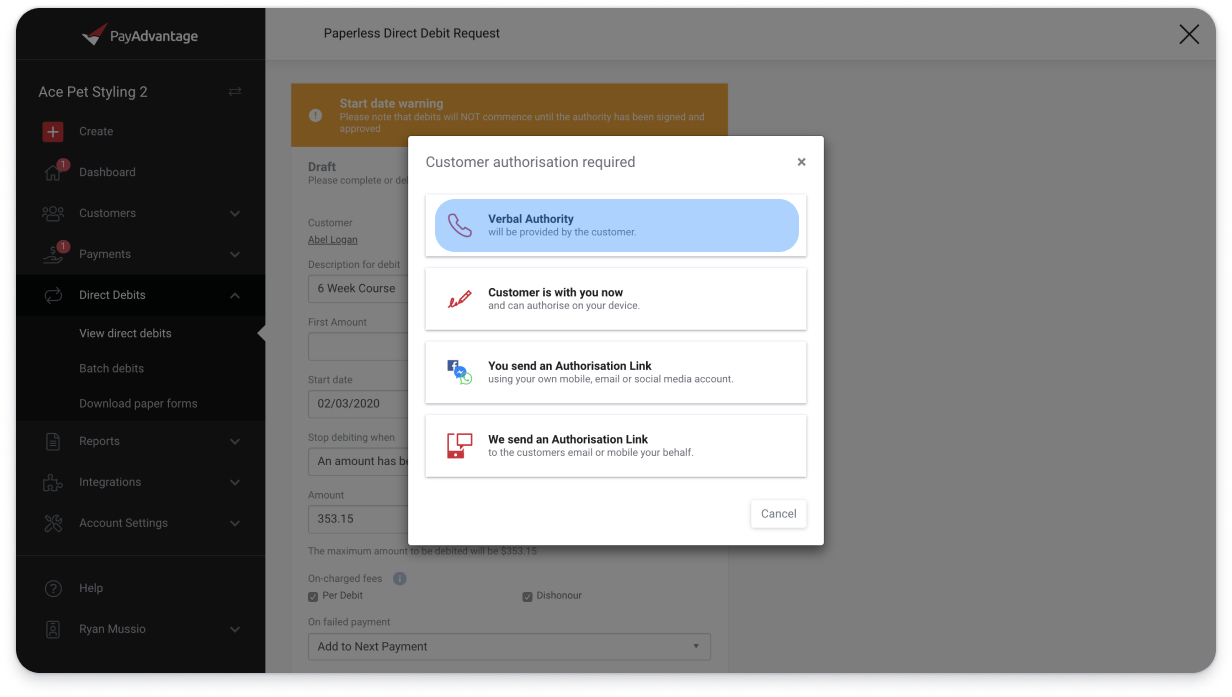Click the 6 Week Course description field
Viewport: 1232px width, 697px height.
coord(358,288)
